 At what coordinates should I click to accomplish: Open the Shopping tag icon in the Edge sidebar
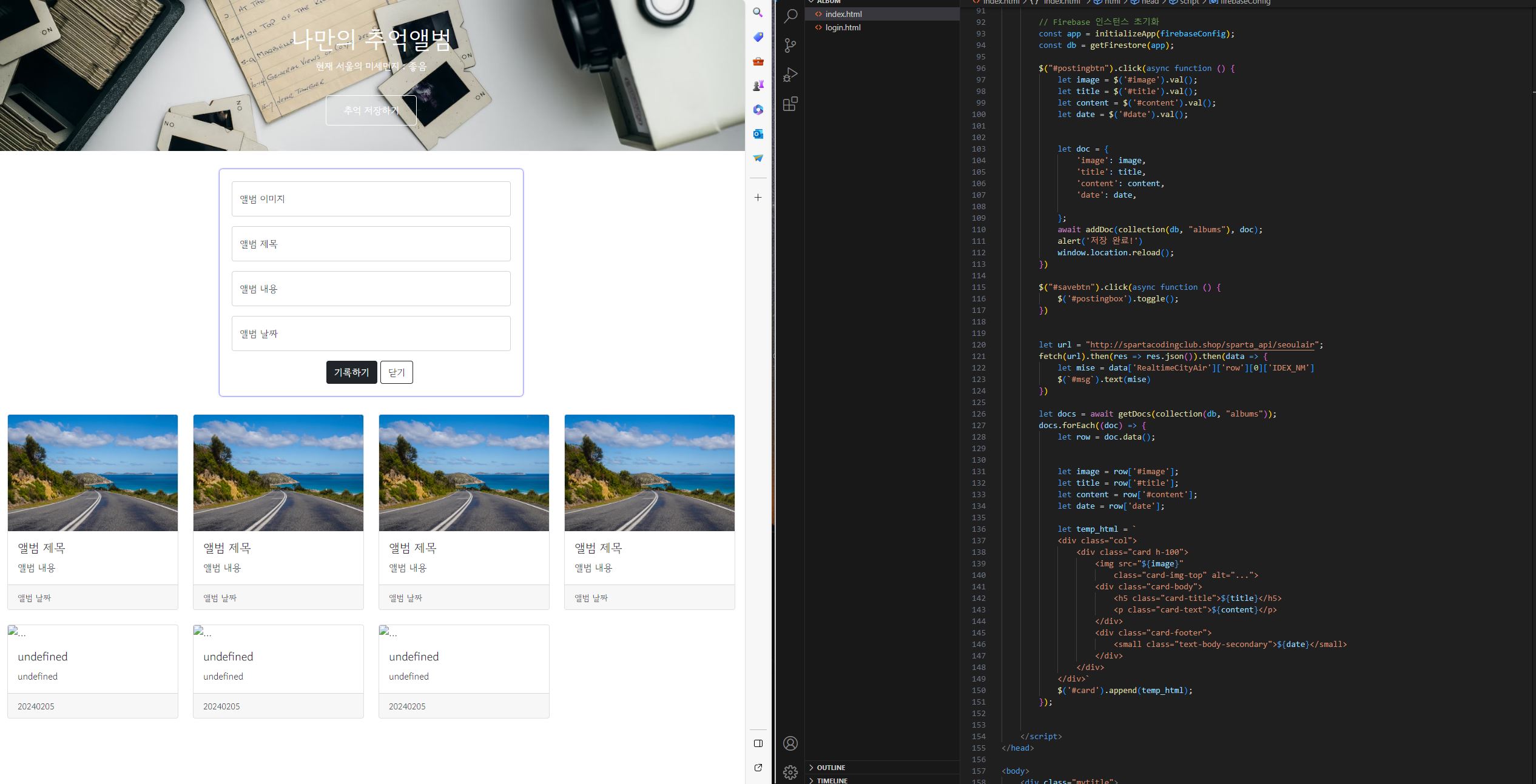click(x=758, y=37)
